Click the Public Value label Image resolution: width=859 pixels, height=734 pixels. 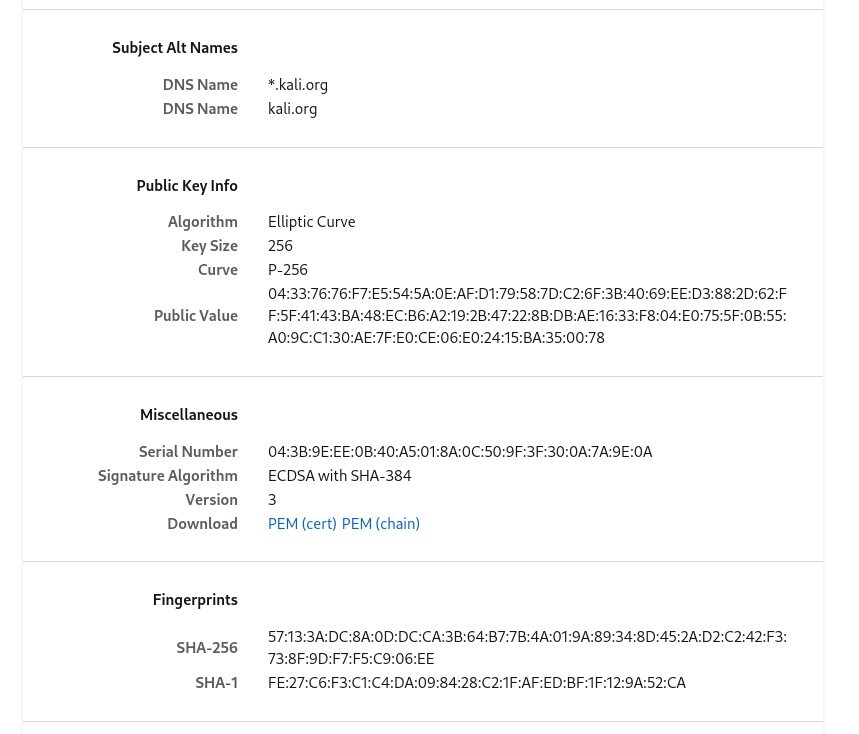point(196,316)
